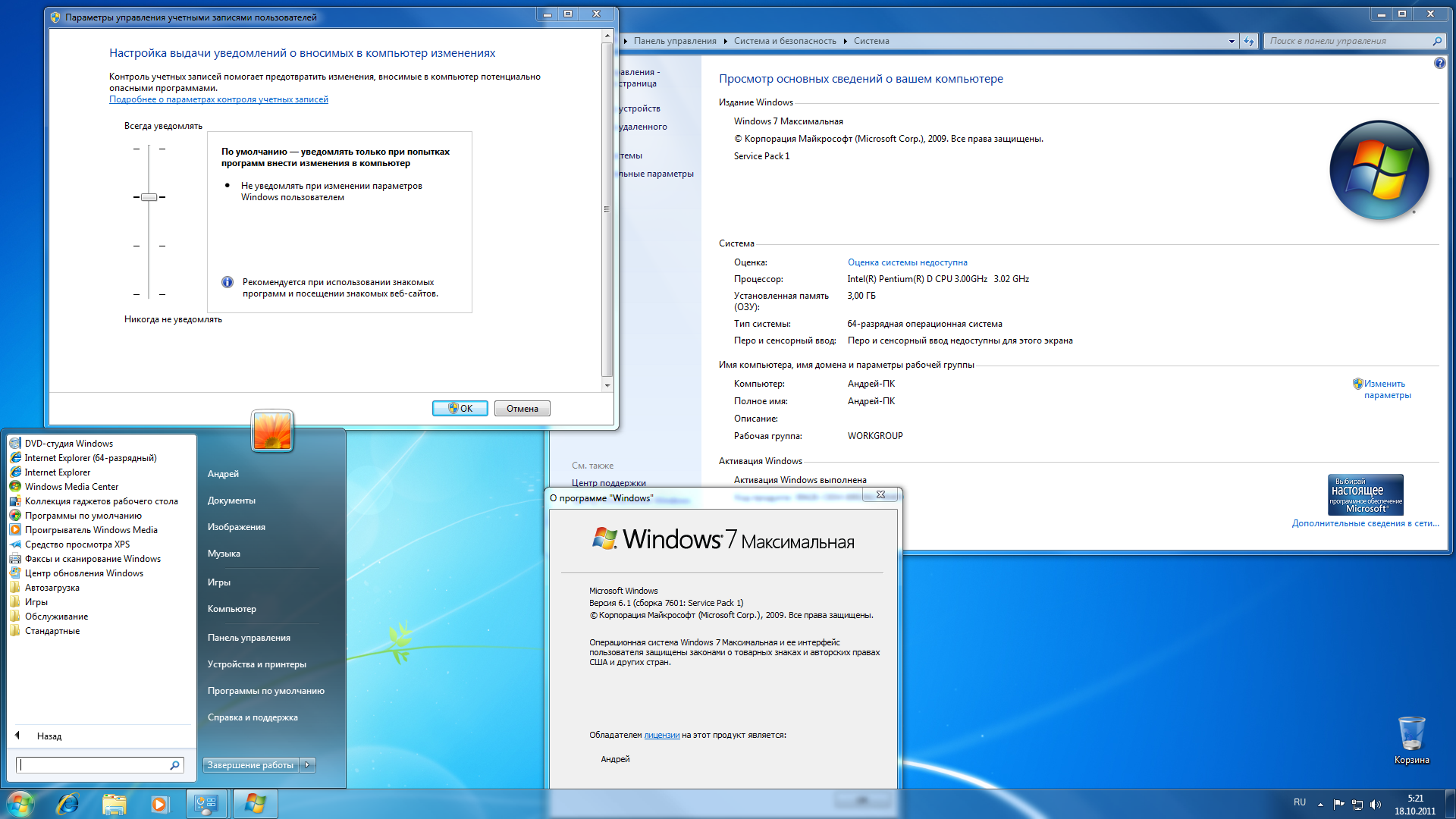Click the genuine Microsoft software badge

(1365, 494)
